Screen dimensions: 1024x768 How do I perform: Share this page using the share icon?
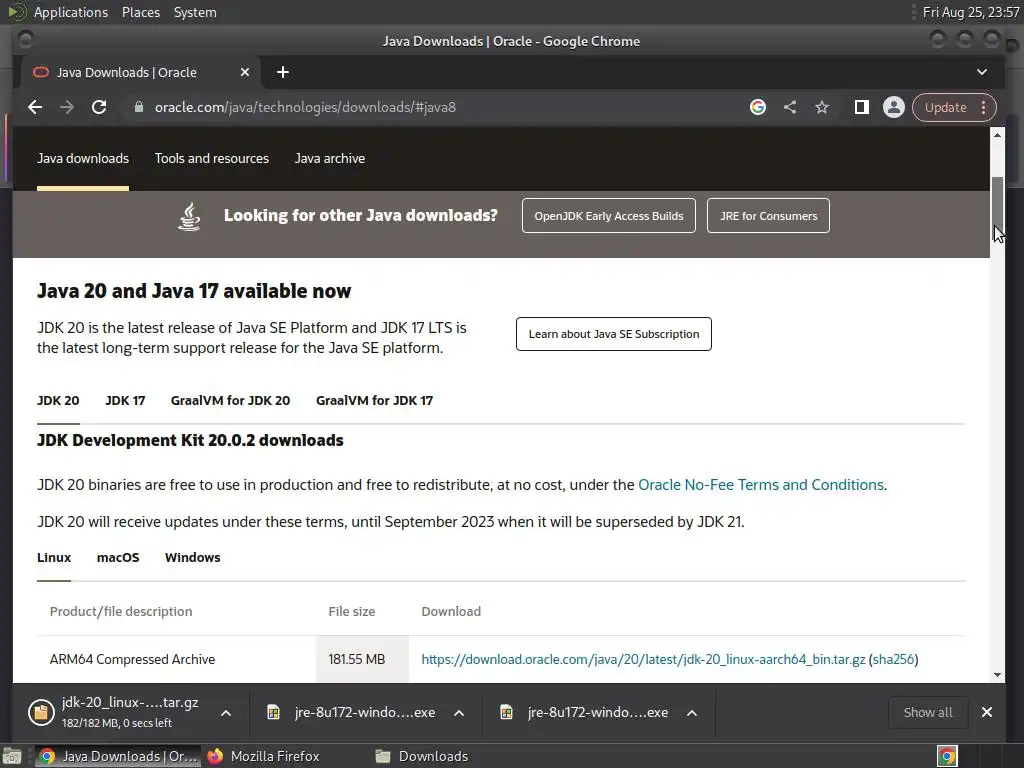pyautogui.click(x=790, y=107)
